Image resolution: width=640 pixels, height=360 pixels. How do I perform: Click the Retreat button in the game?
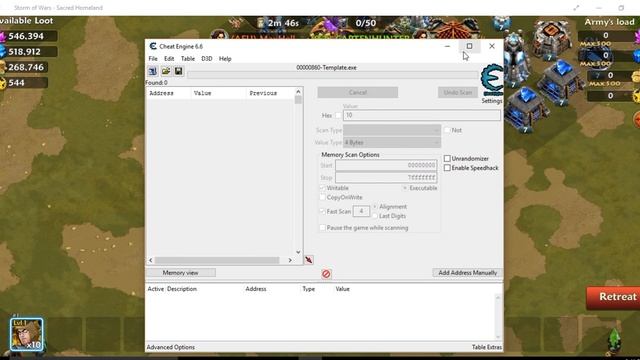pyautogui.click(x=613, y=297)
